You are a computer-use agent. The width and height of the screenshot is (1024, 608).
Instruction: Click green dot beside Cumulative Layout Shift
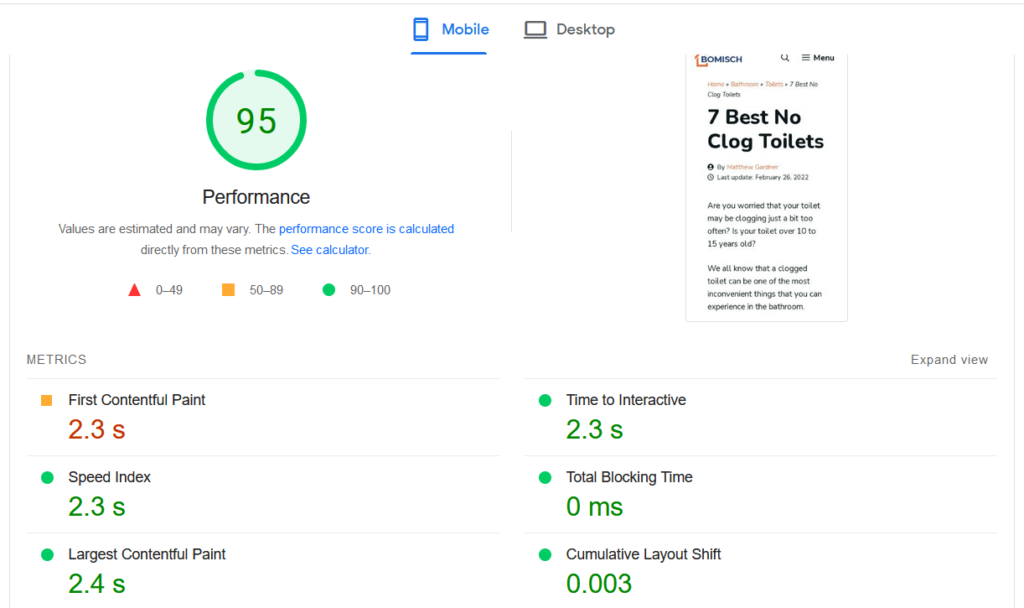[544, 555]
